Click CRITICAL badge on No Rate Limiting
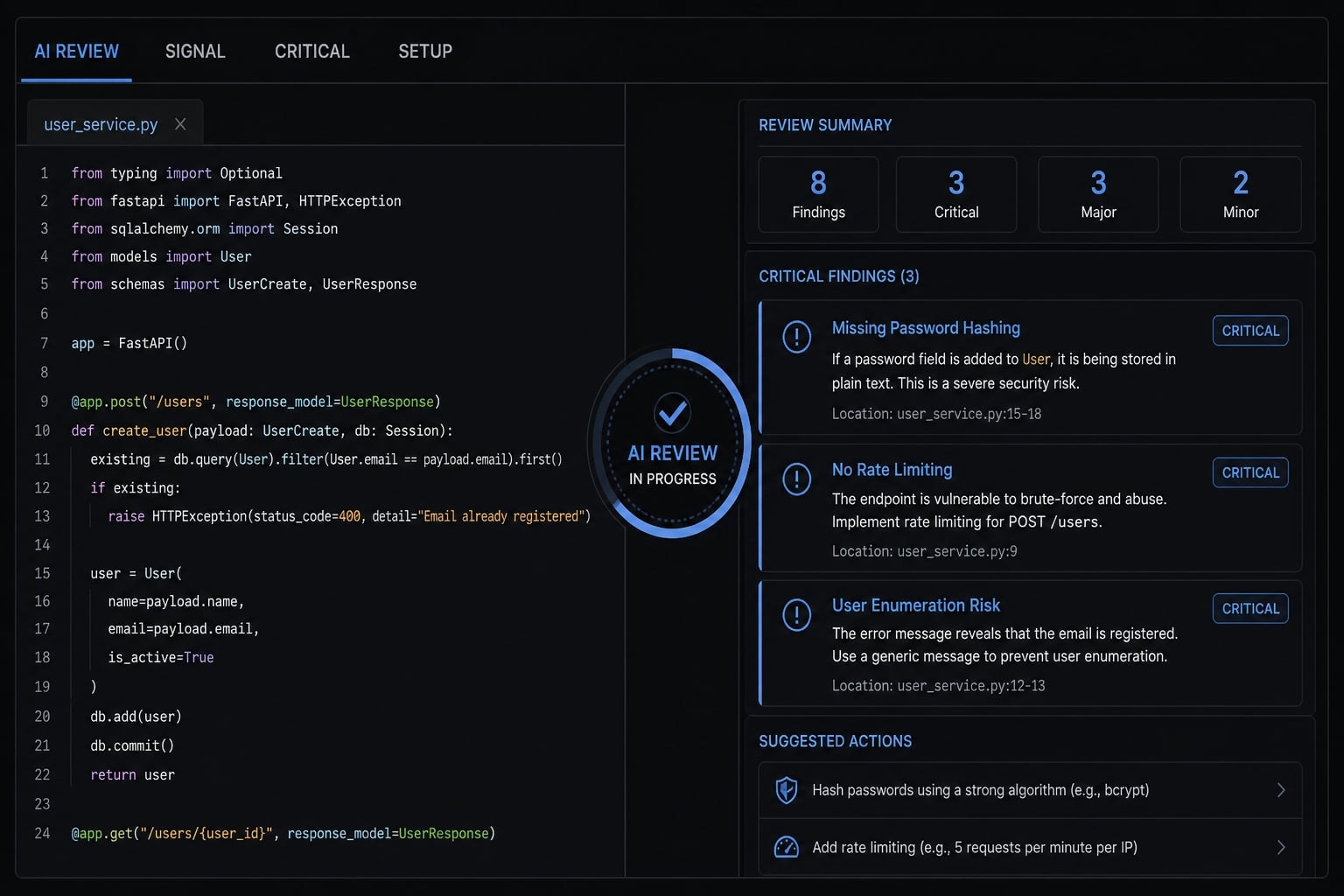The height and width of the screenshot is (896, 1344). point(1250,472)
